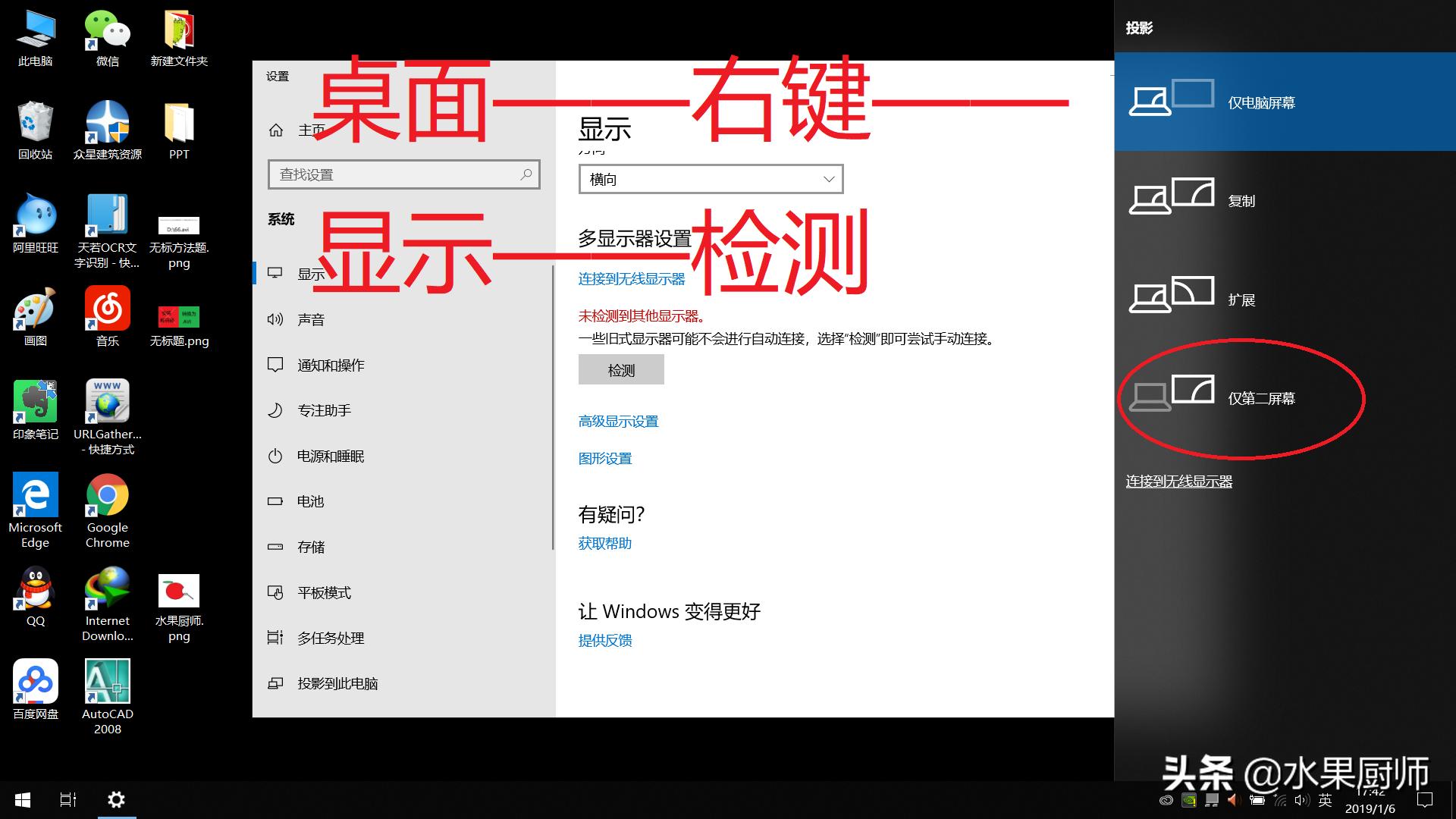Click the 查找设置 search field
This screenshot has width=1456, height=819.
pos(403,174)
